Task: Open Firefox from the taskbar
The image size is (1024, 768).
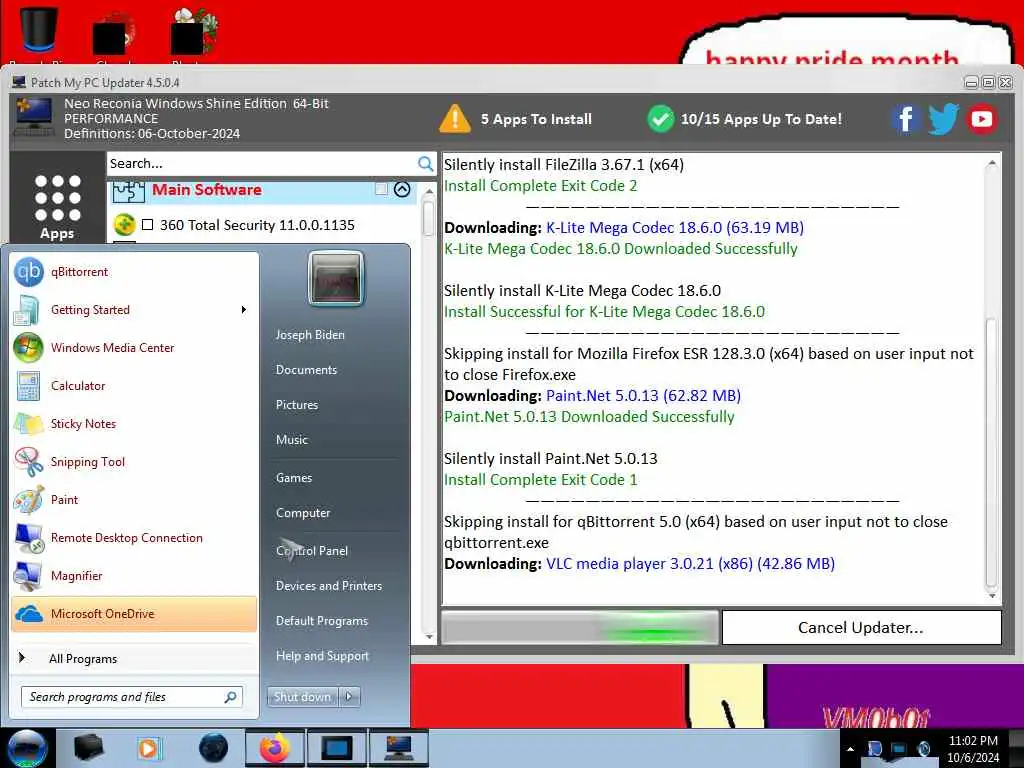Action: click(274, 748)
